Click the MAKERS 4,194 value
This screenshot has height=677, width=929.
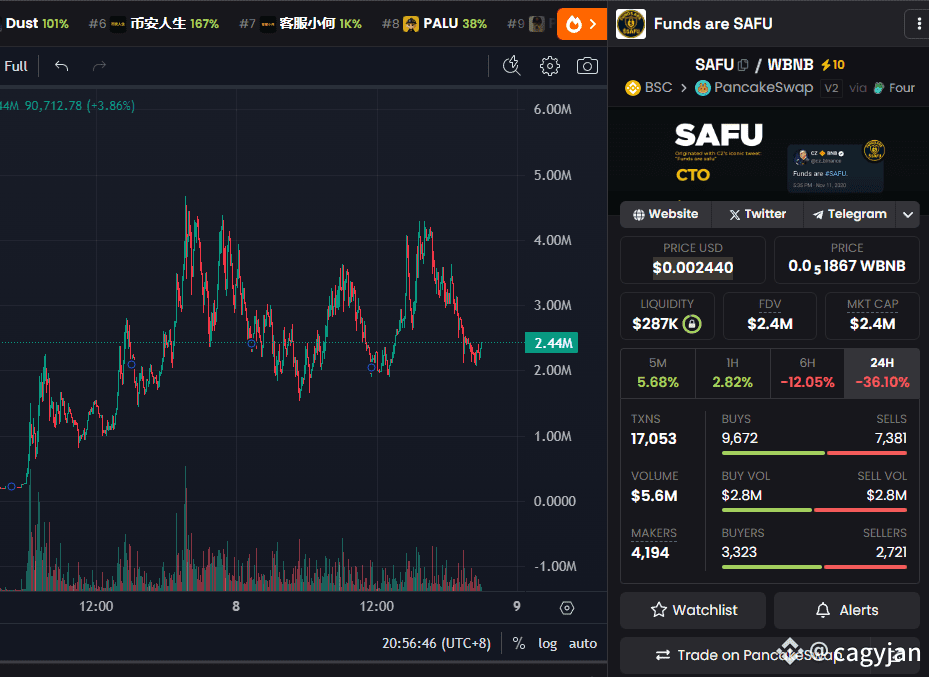coord(650,553)
